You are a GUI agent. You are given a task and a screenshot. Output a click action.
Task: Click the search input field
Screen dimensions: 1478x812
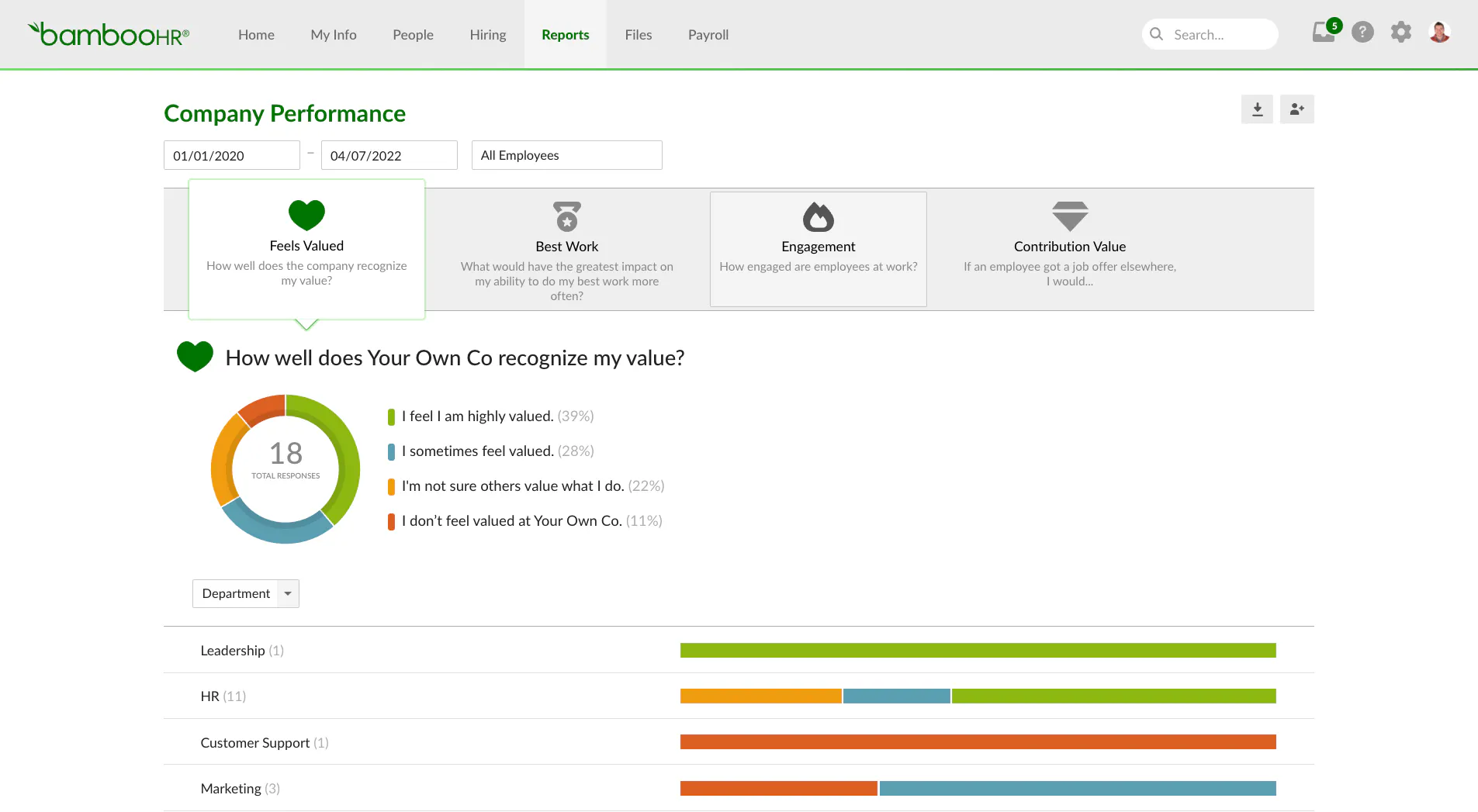click(1210, 34)
